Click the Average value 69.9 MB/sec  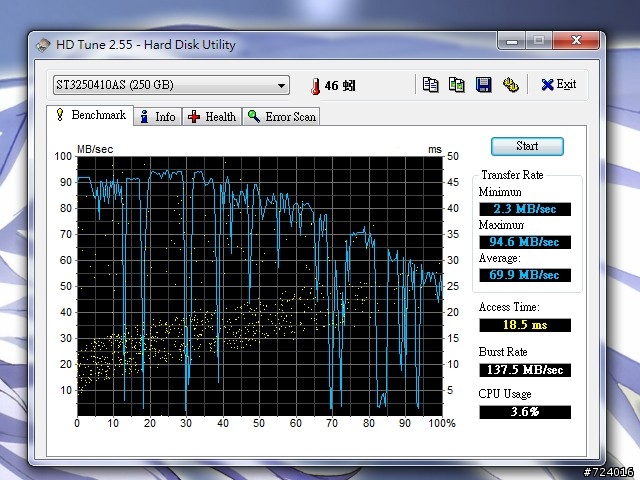(525, 275)
